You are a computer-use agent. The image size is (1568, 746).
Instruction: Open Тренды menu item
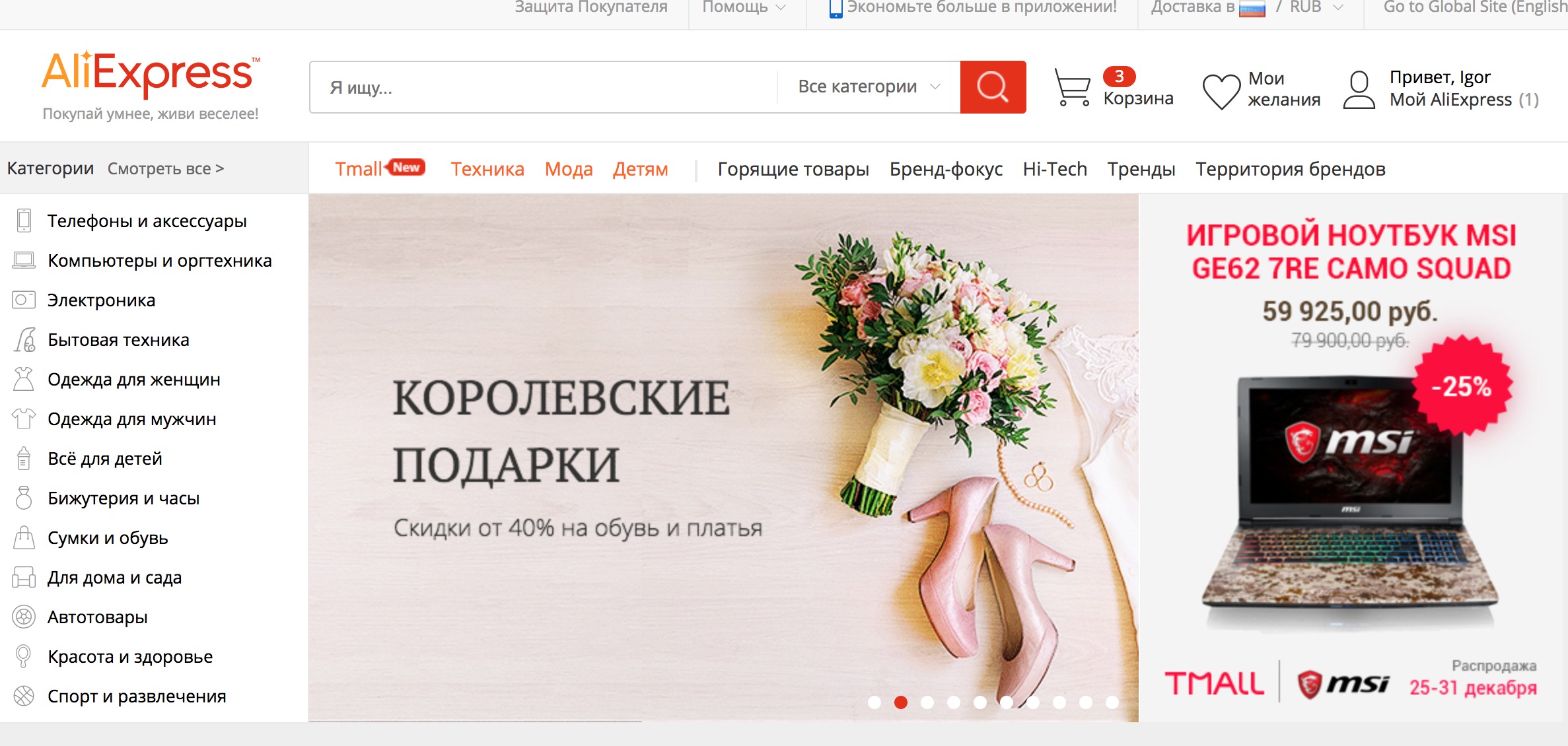[1141, 169]
